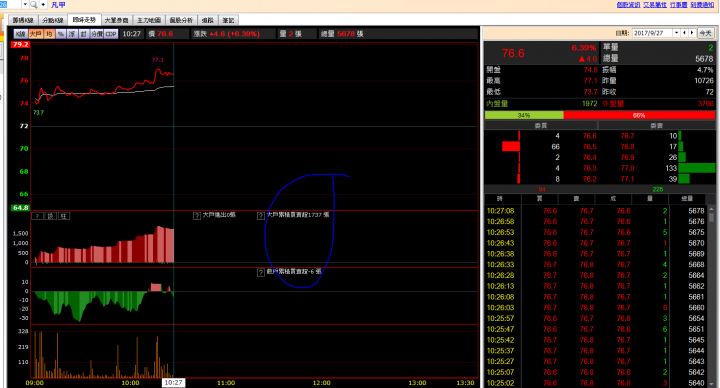The width and height of the screenshot is (720, 388).
Task: Toggle the CDP indicator button
Action: pos(111,34)
